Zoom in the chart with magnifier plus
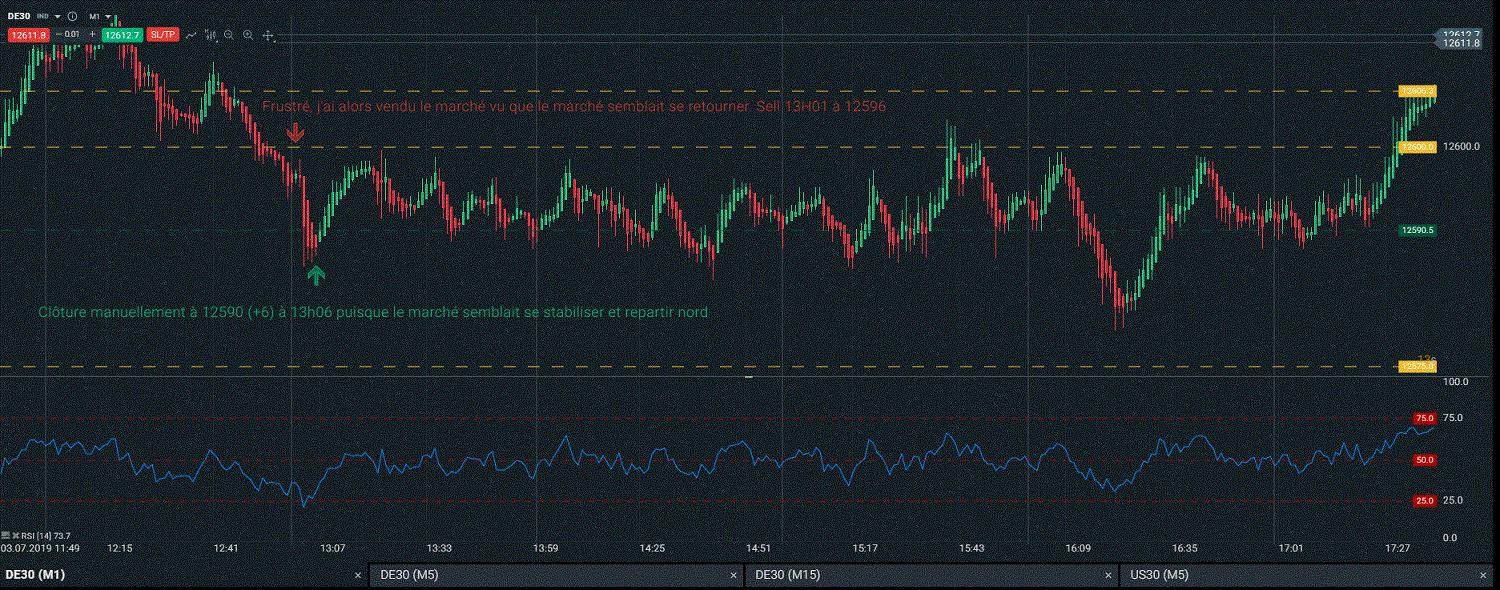The height and width of the screenshot is (590, 1500). click(248, 35)
